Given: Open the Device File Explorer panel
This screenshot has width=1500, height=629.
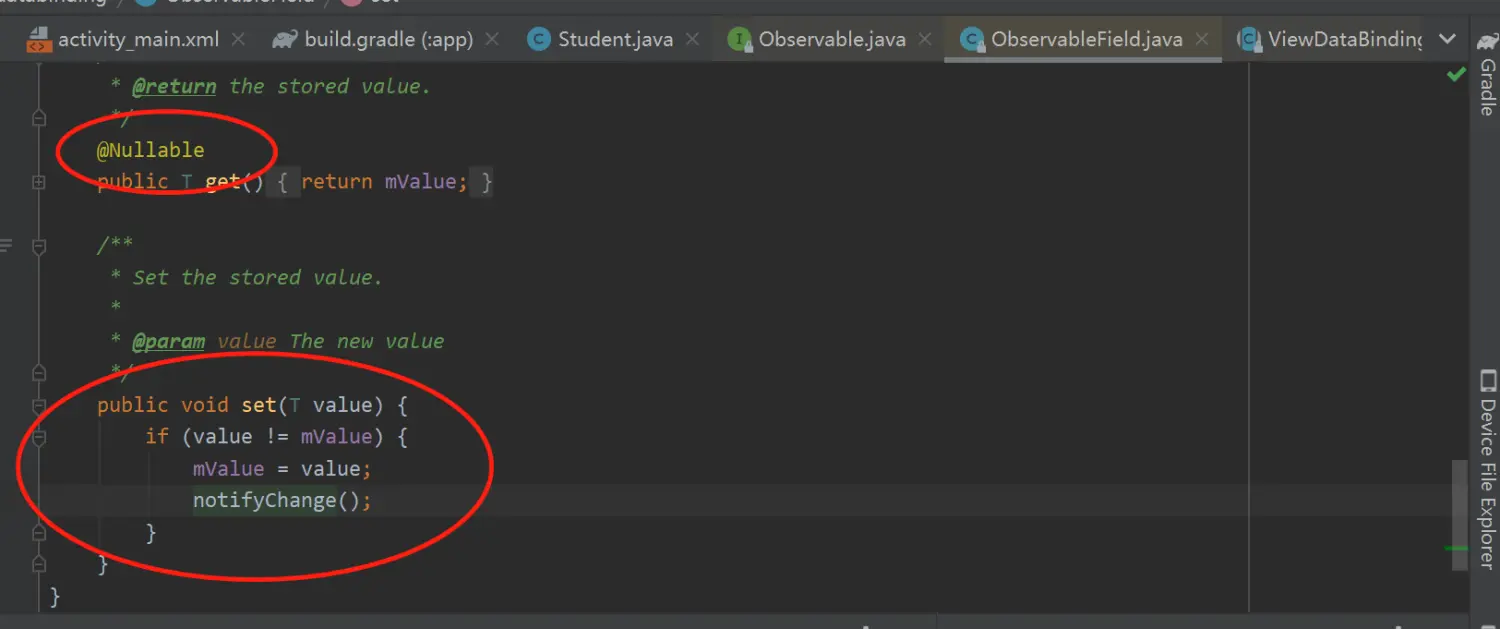Looking at the screenshot, I should [x=1487, y=472].
